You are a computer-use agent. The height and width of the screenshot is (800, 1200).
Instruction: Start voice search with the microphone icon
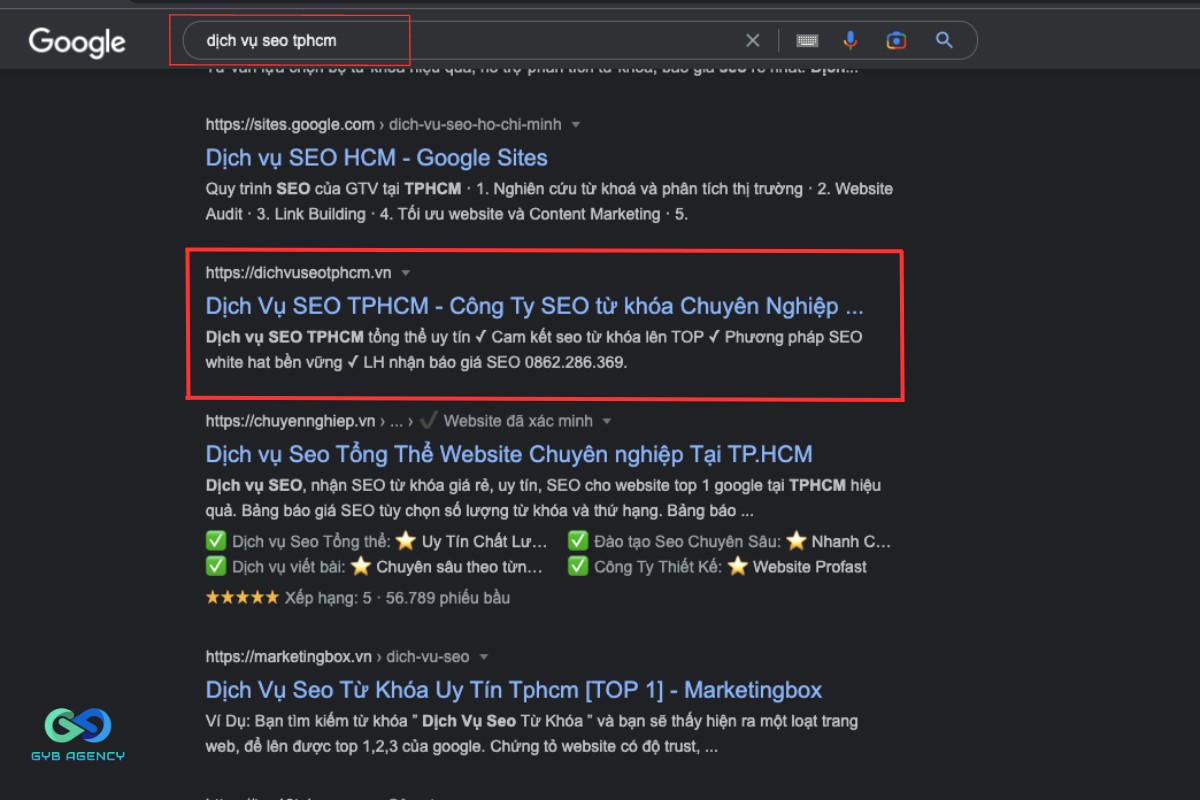tap(851, 40)
